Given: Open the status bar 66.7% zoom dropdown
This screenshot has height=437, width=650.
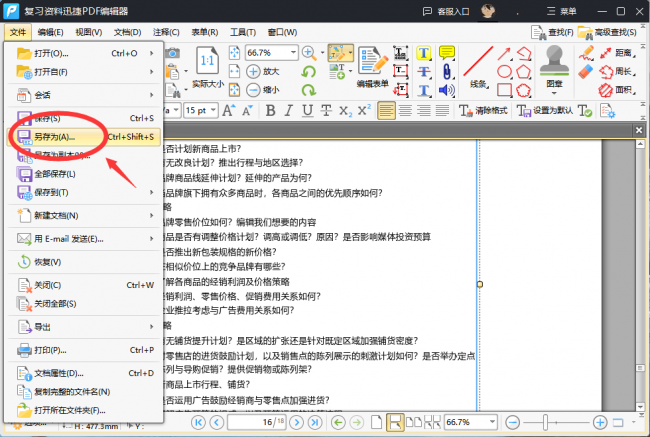Looking at the screenshot, I should [492, 422].
